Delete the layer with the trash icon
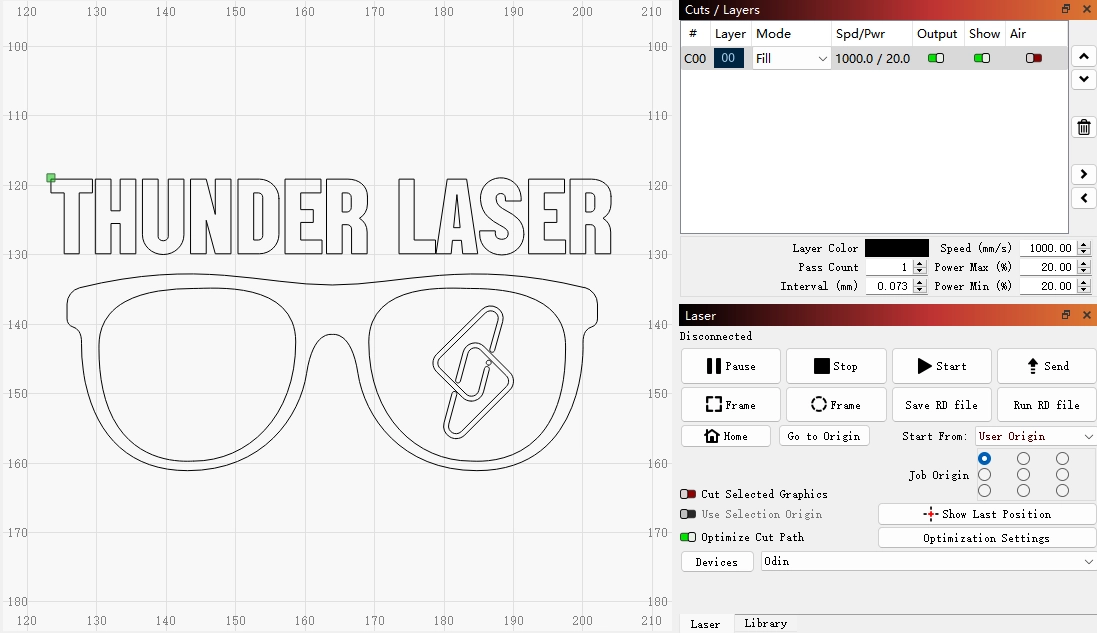 coord(1084,127)
